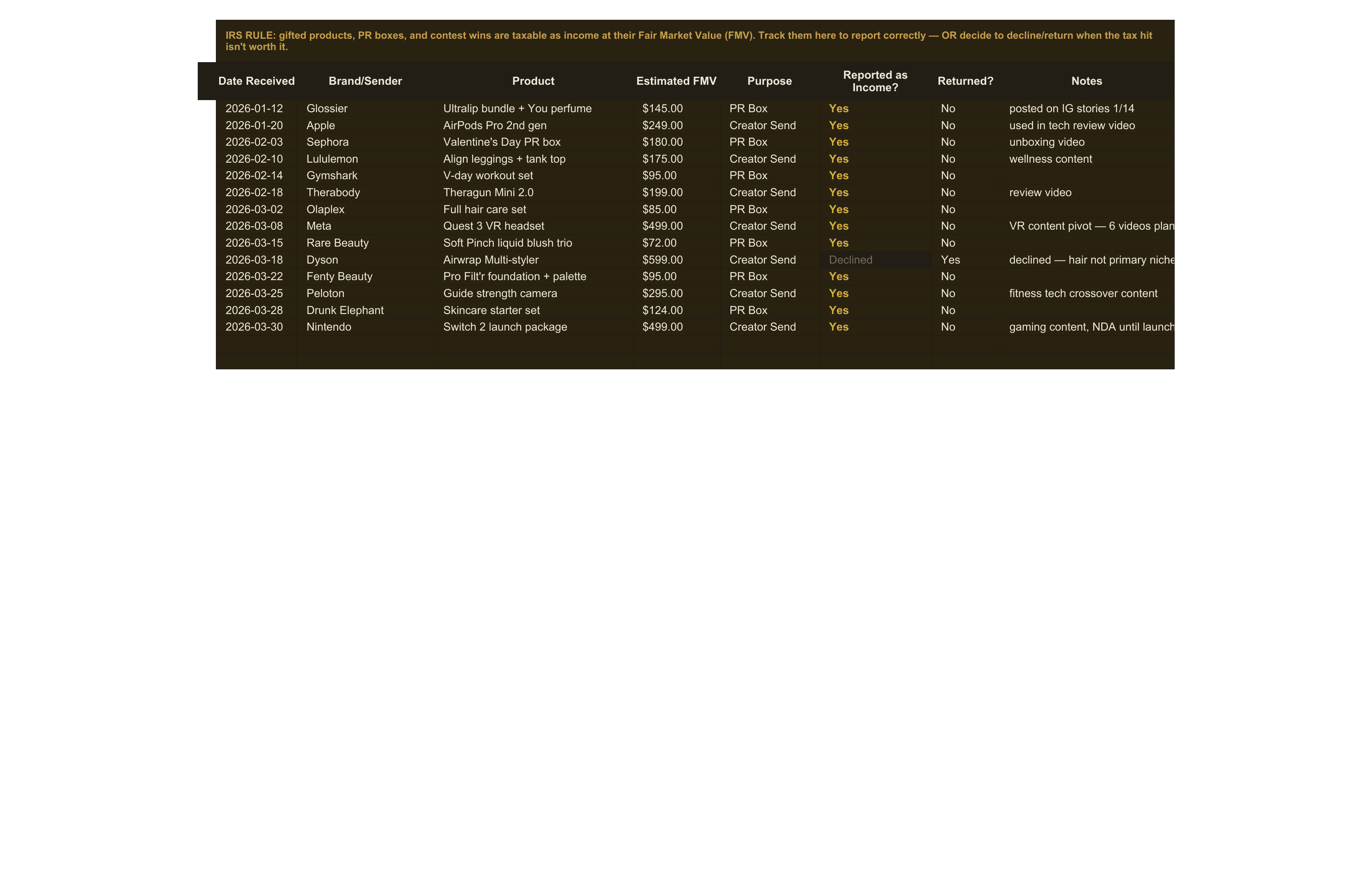Viewport: 1372px width, 888px height.
Task: Select 'Valentine's Day PR box' cell
Action: point(533,142)
